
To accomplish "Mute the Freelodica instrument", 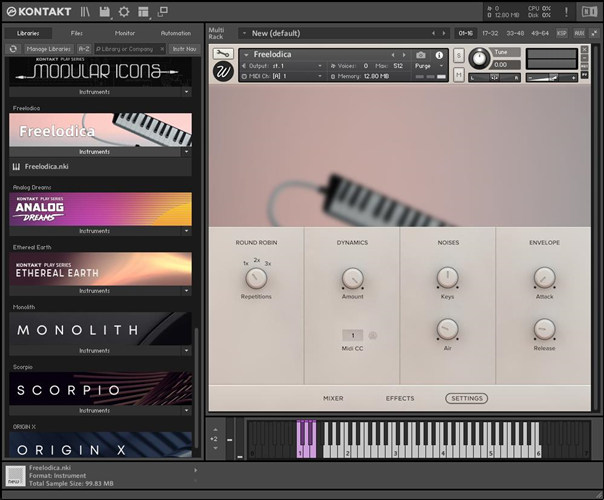I will (x=458, y=75).
